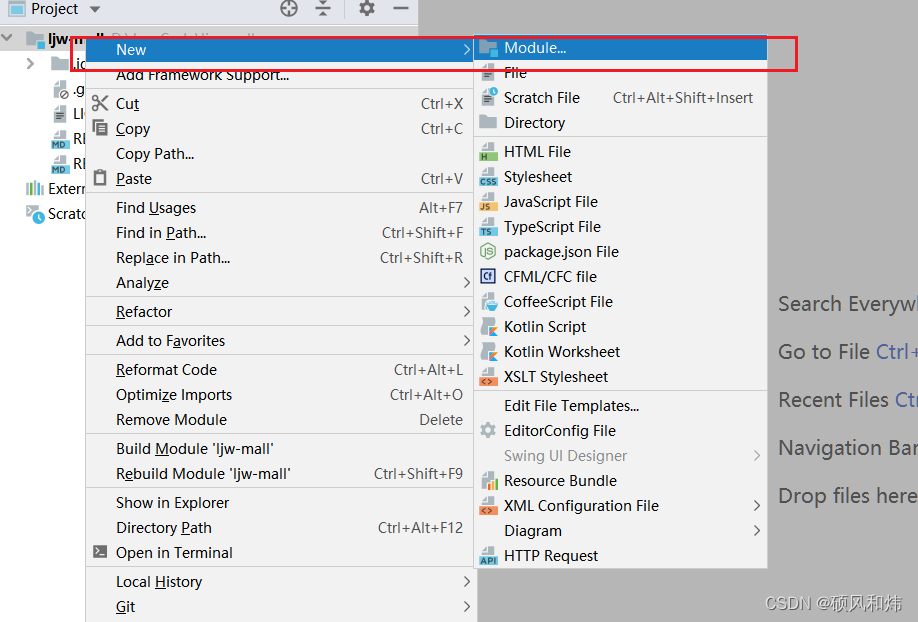Expand the collapsed folder tree arrow

(x=30, y=63)
